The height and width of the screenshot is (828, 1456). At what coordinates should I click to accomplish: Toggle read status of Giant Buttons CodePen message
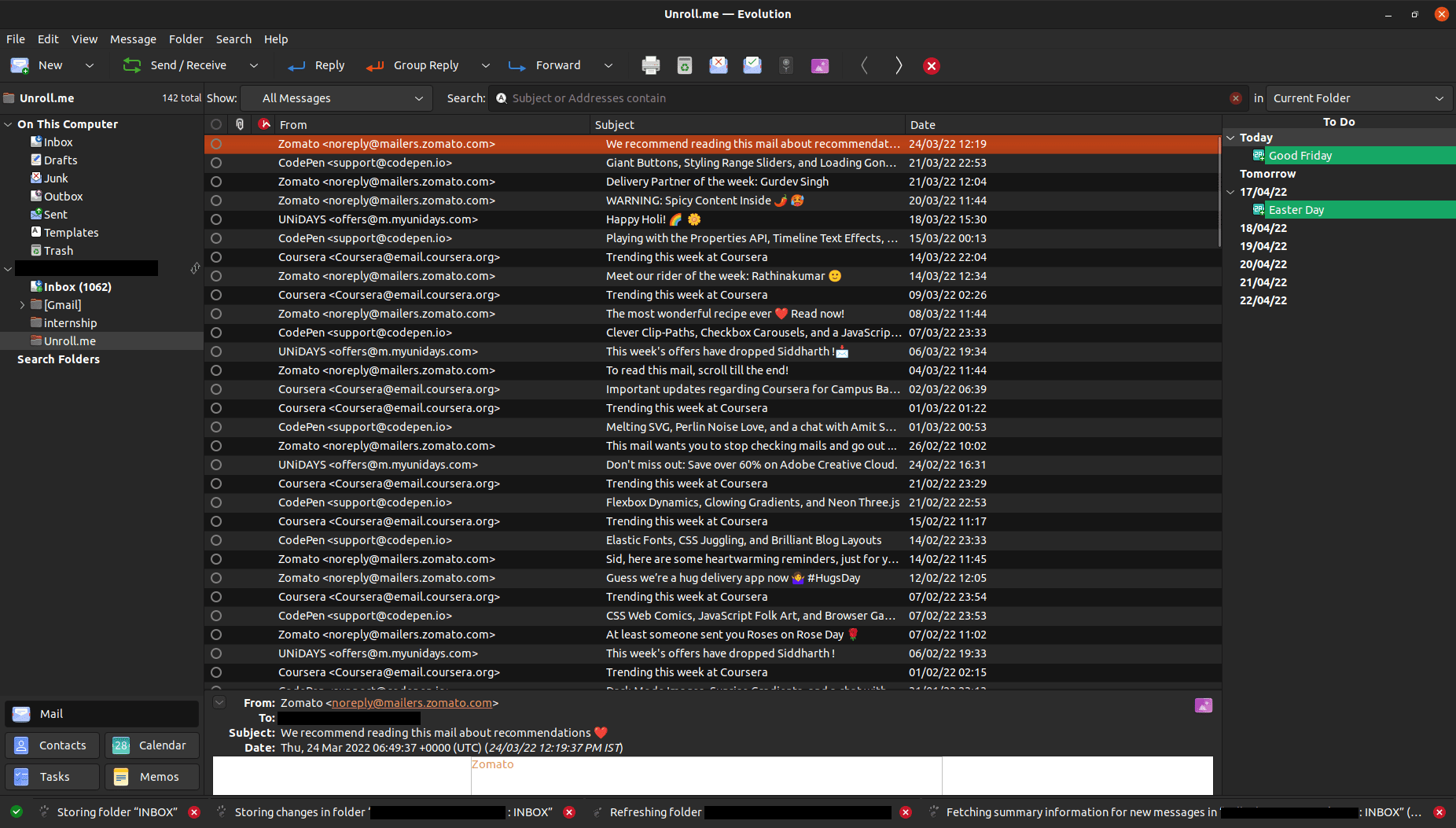coord(216,163)
